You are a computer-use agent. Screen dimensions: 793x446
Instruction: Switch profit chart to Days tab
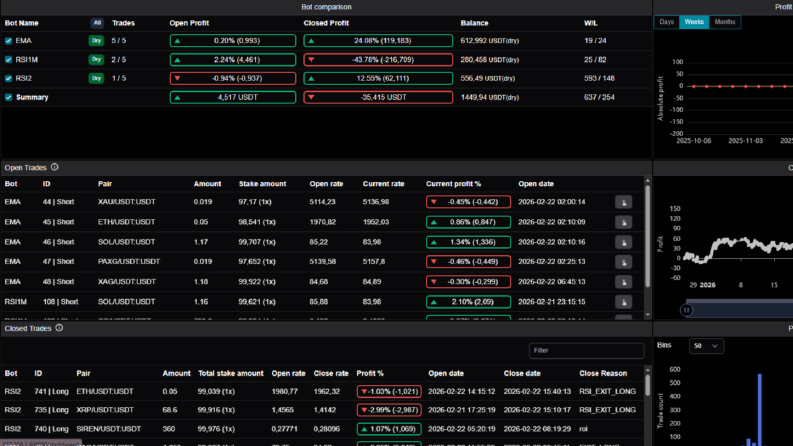pos(667,22)
